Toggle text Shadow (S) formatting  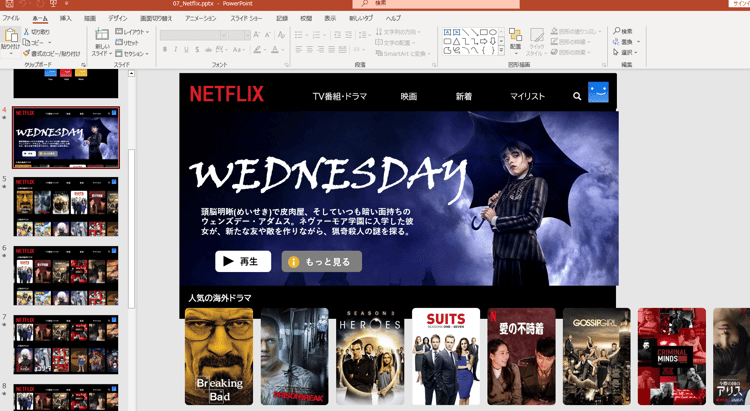coord(197,49)
